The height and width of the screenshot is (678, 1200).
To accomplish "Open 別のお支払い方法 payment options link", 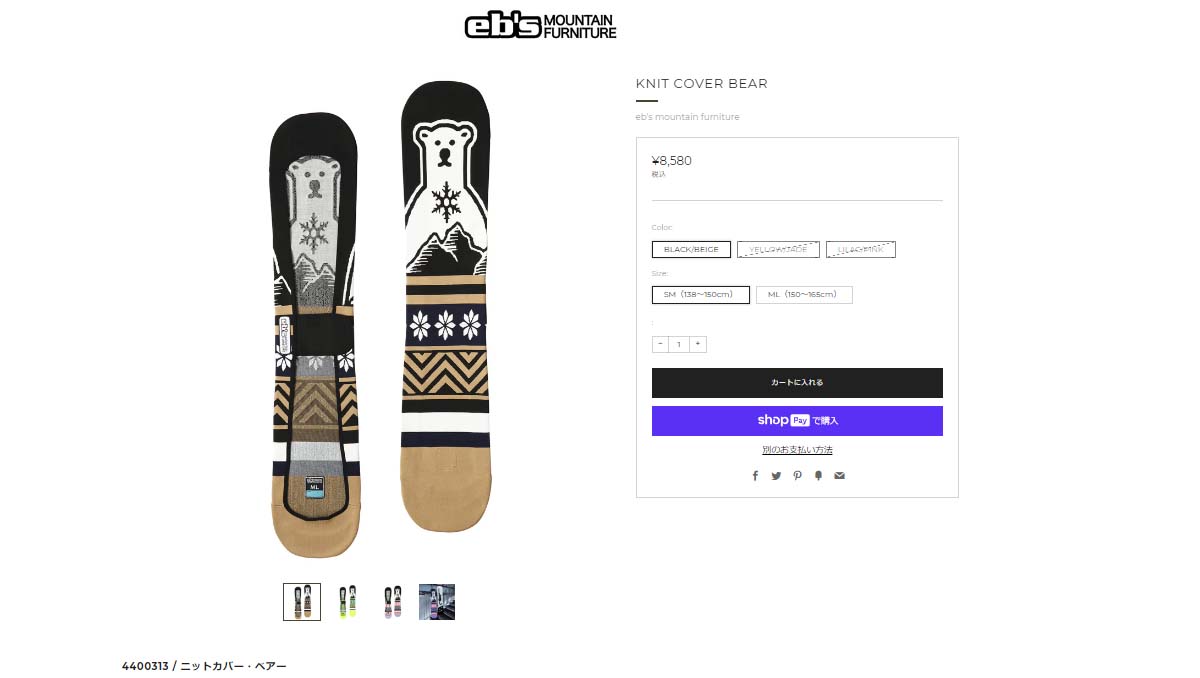I will (797, 450).
